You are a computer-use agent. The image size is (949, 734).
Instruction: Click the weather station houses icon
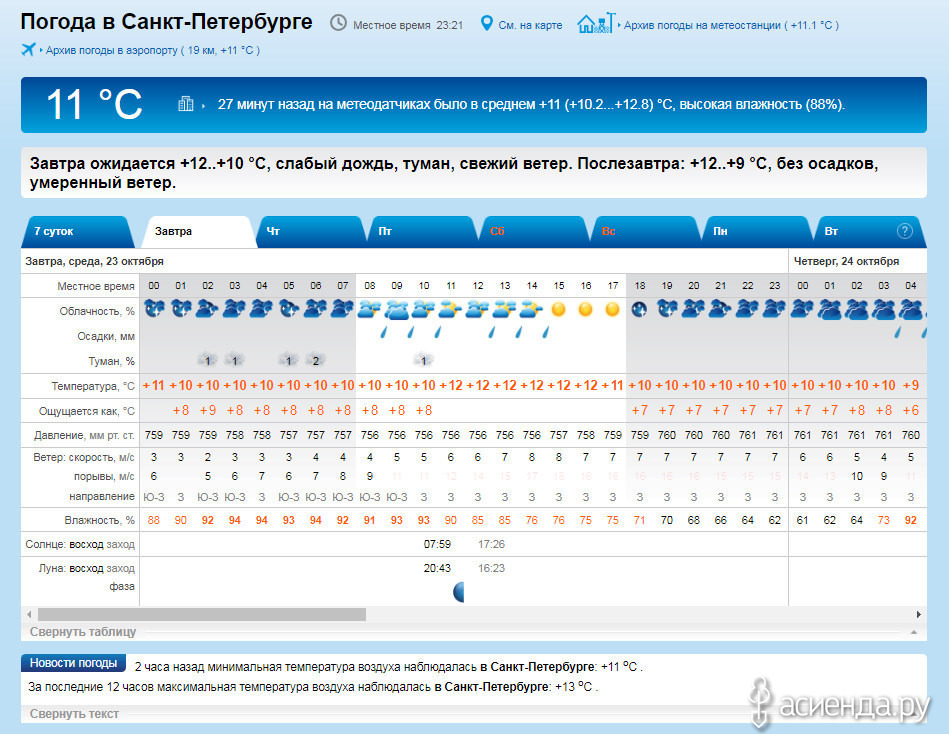click(596, 24)
